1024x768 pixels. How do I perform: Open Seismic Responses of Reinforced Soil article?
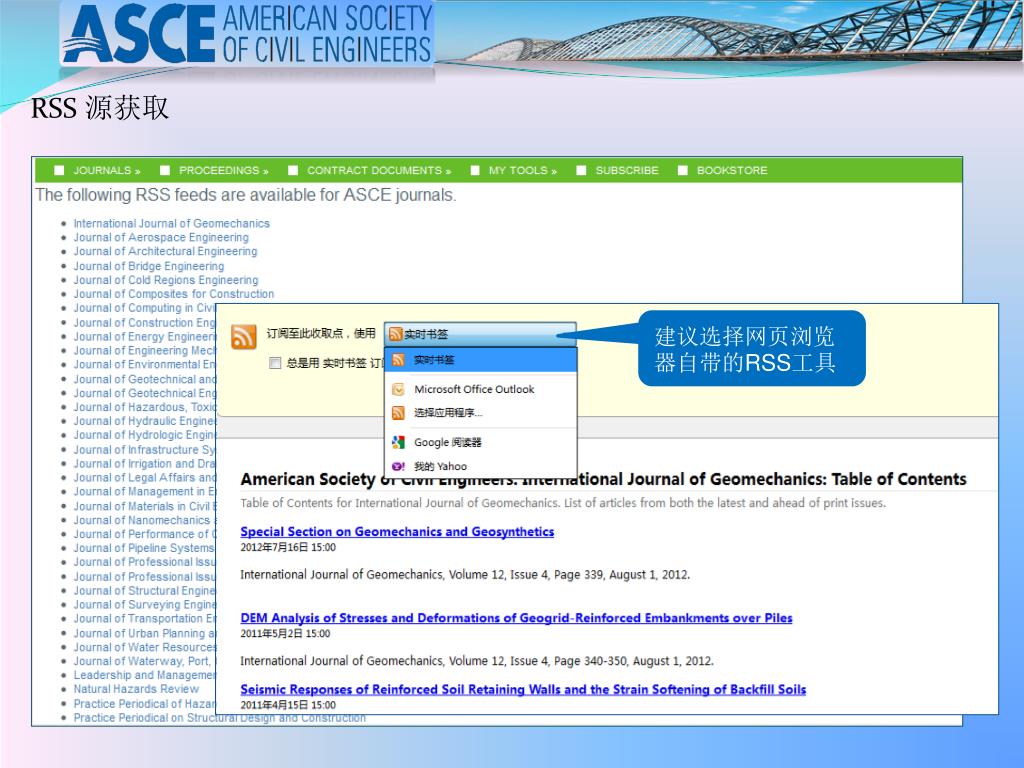[523, 689]
